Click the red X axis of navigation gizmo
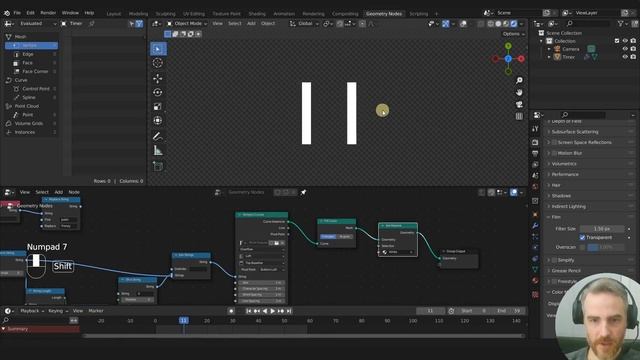The image size is (640, 360). pos(521,59)
